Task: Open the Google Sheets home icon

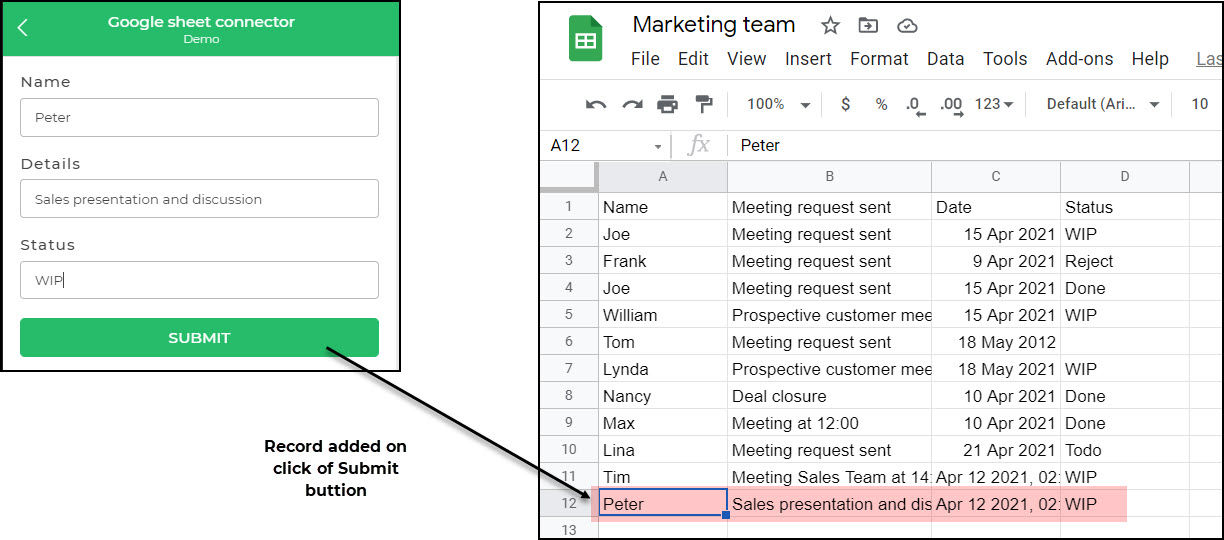Action: point(586,39)
